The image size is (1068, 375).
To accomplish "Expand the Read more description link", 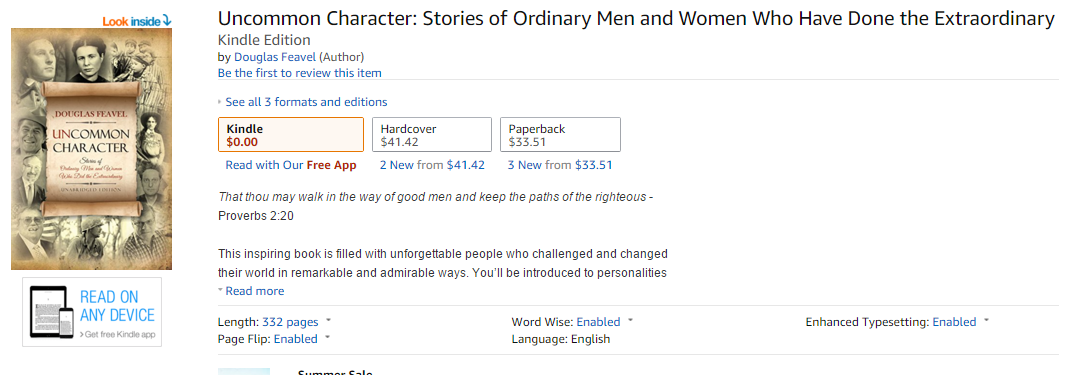I will click(254, 291).
